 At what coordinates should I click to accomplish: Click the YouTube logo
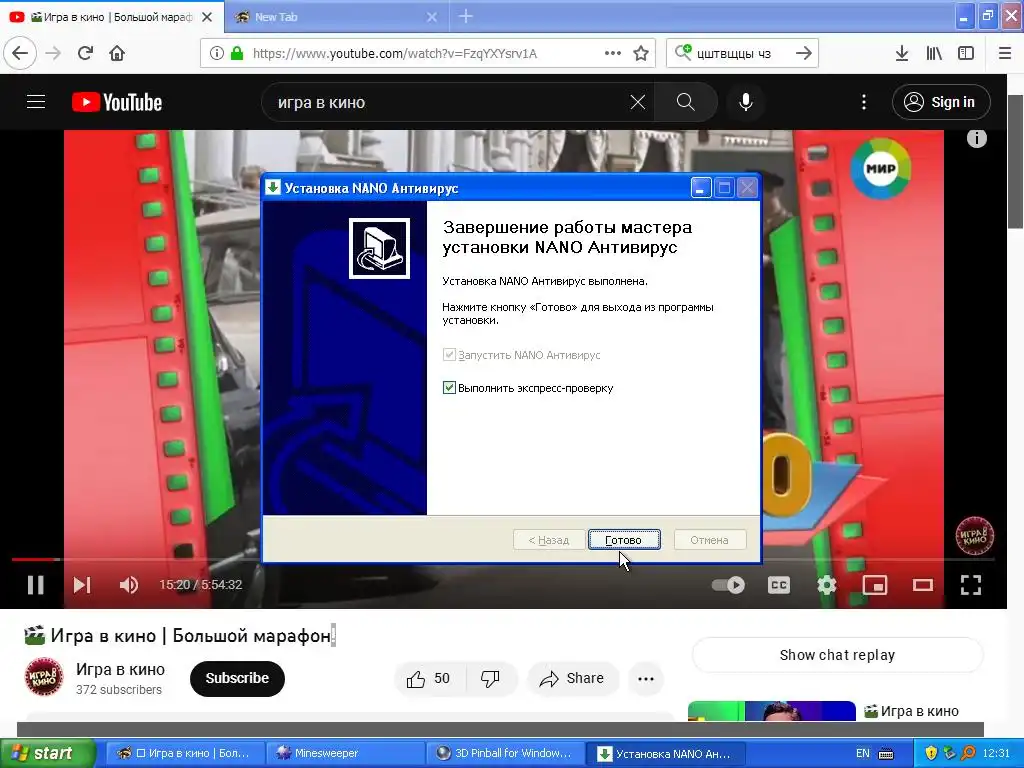point(117,102)
